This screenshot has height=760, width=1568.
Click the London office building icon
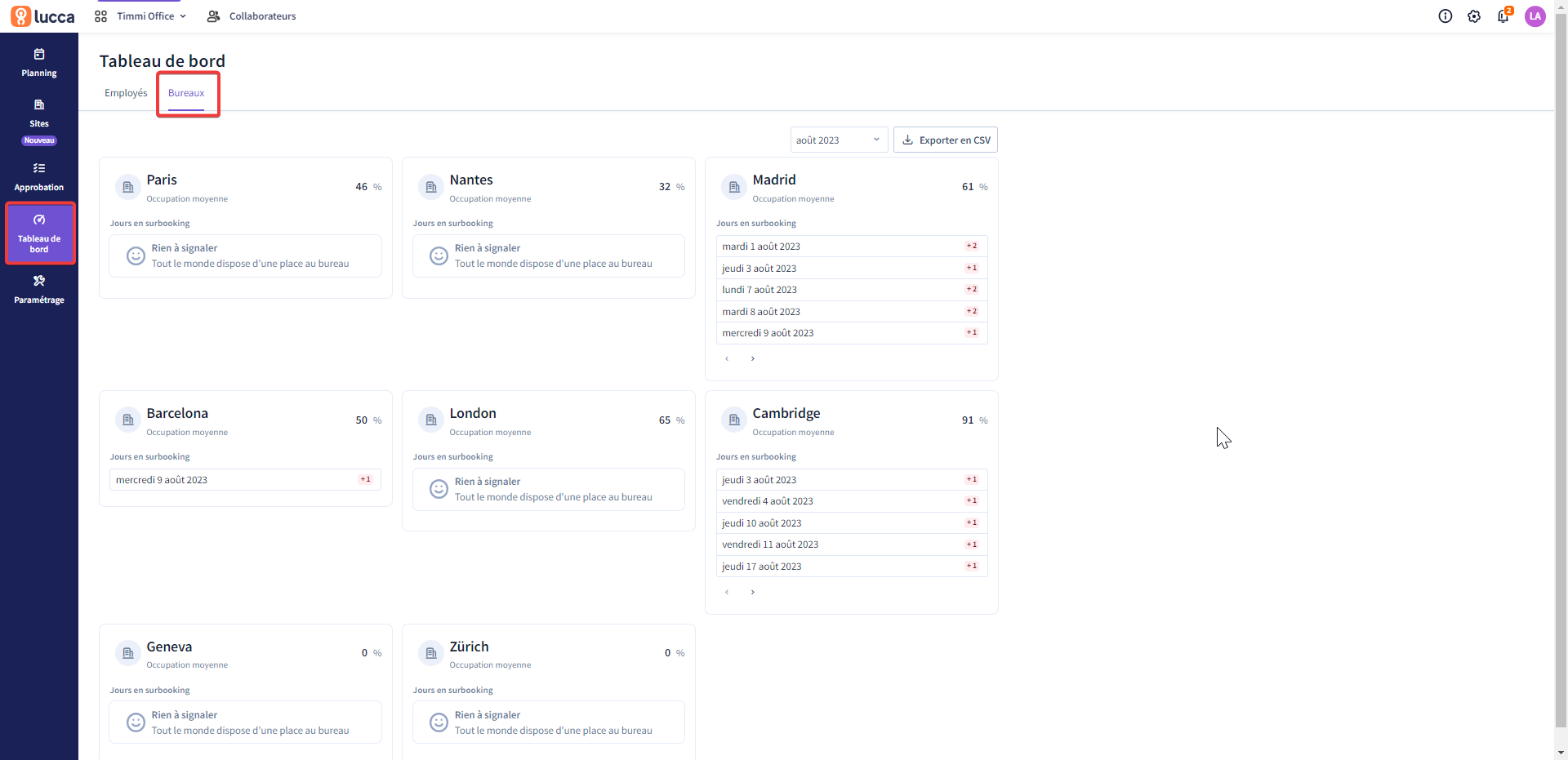click(x=431, y=420)
